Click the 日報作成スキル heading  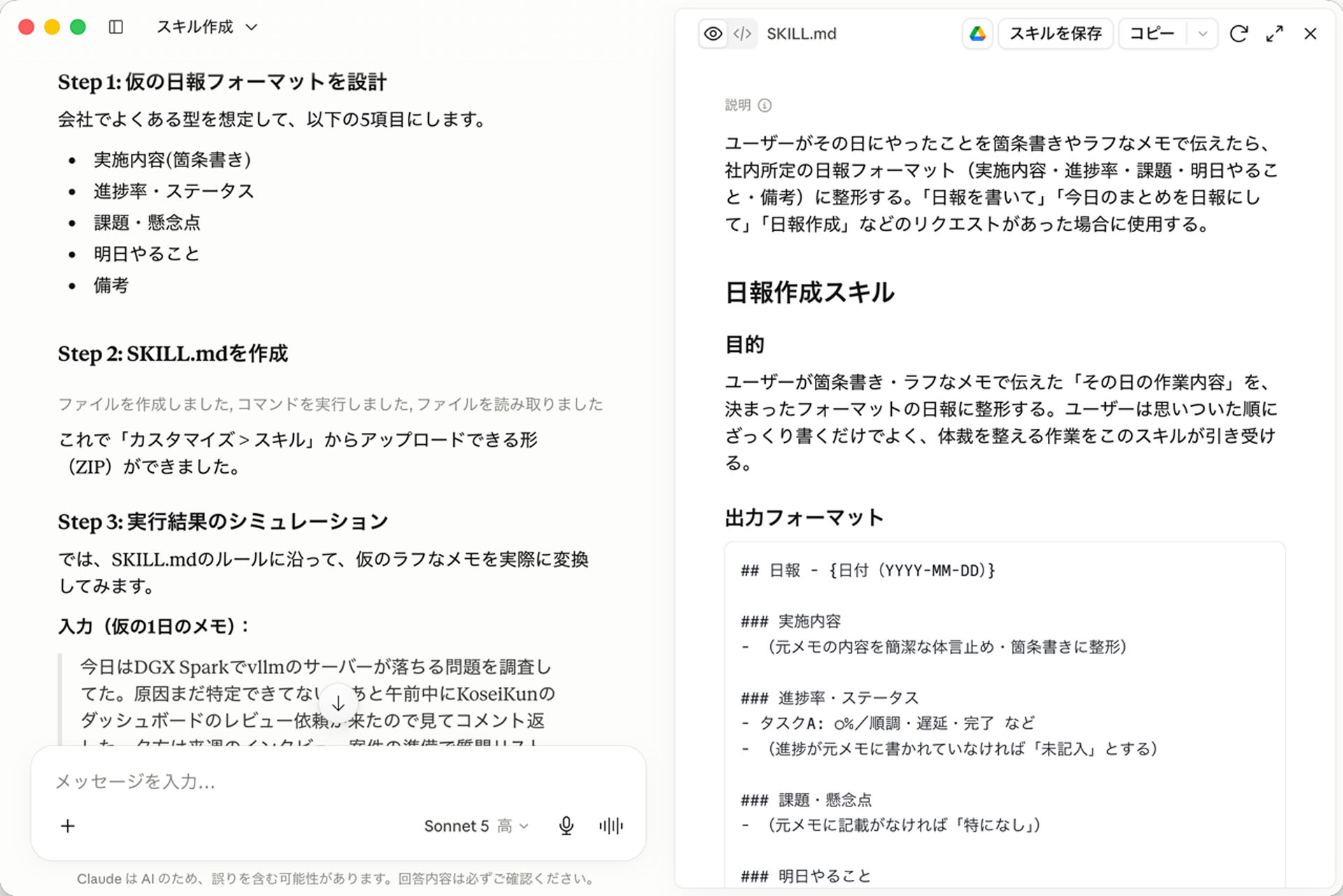[x=809, y=292]
